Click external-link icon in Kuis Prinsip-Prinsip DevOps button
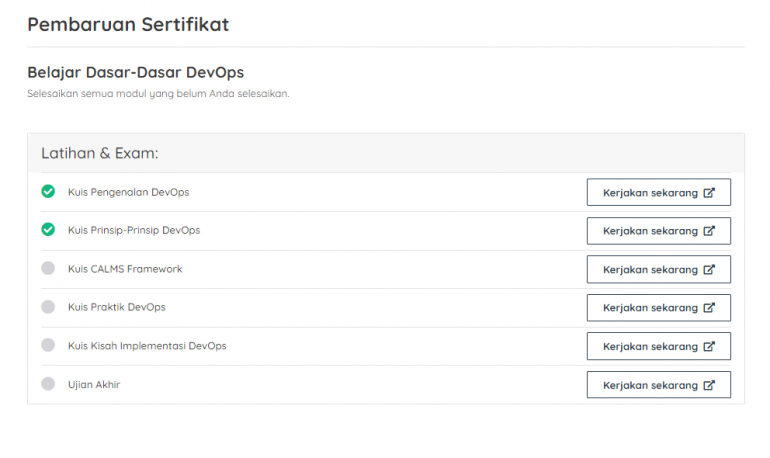The image size is (770, 458). (709, 231)
